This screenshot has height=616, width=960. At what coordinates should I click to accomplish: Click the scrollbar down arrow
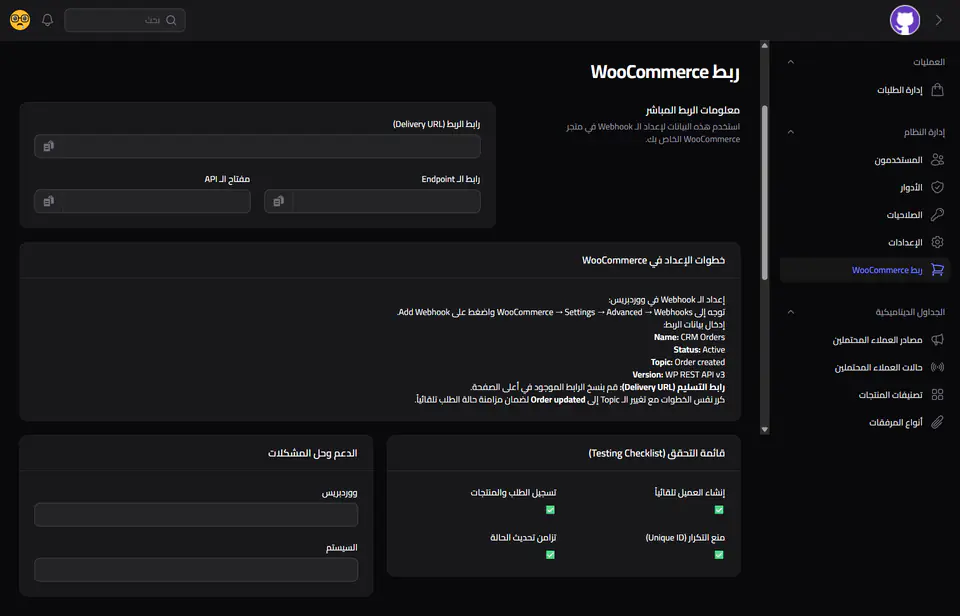coord(765,430)
